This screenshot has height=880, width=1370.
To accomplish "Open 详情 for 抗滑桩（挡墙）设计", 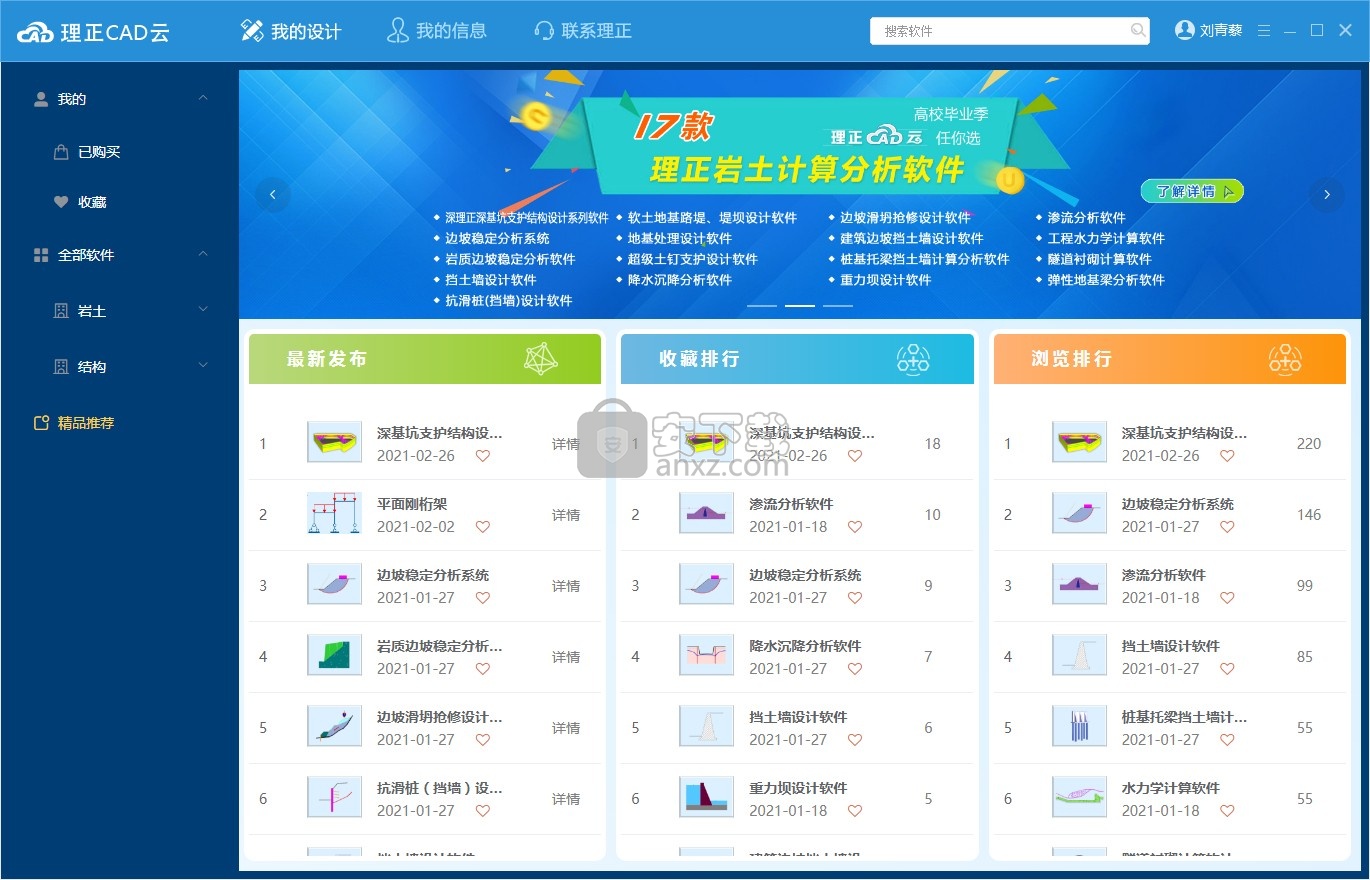I will tap(566, 799).
